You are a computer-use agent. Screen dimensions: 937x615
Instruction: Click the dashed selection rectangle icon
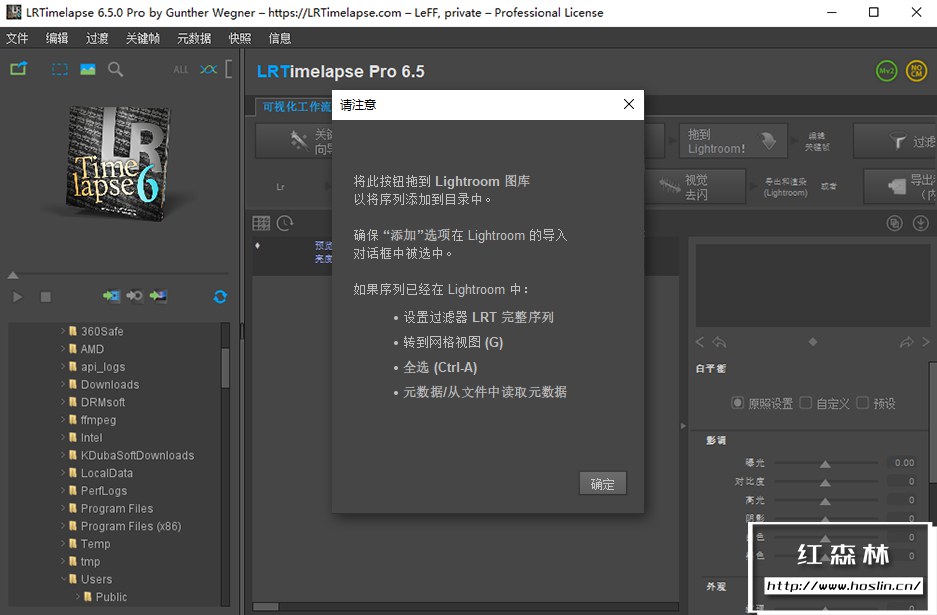[x=60, y=69]
